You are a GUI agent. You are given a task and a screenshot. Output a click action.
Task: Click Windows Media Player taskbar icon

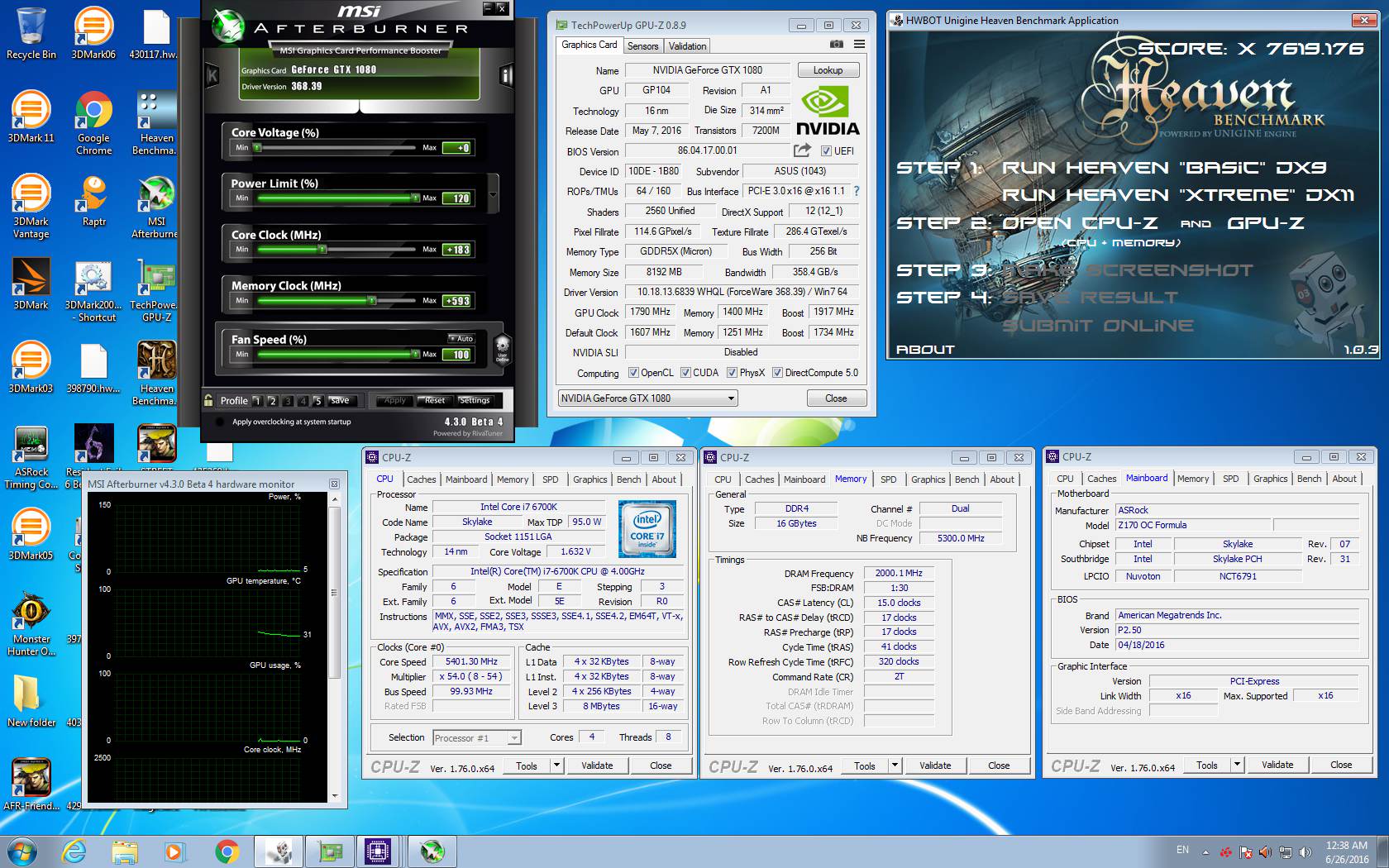click(x=174, y=851)
